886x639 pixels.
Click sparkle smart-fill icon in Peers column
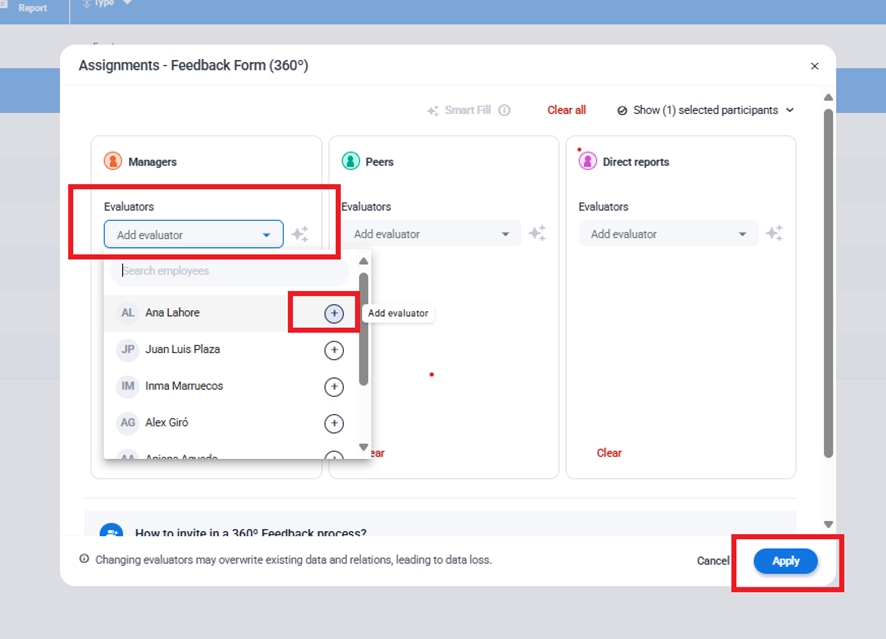point(537,234)
